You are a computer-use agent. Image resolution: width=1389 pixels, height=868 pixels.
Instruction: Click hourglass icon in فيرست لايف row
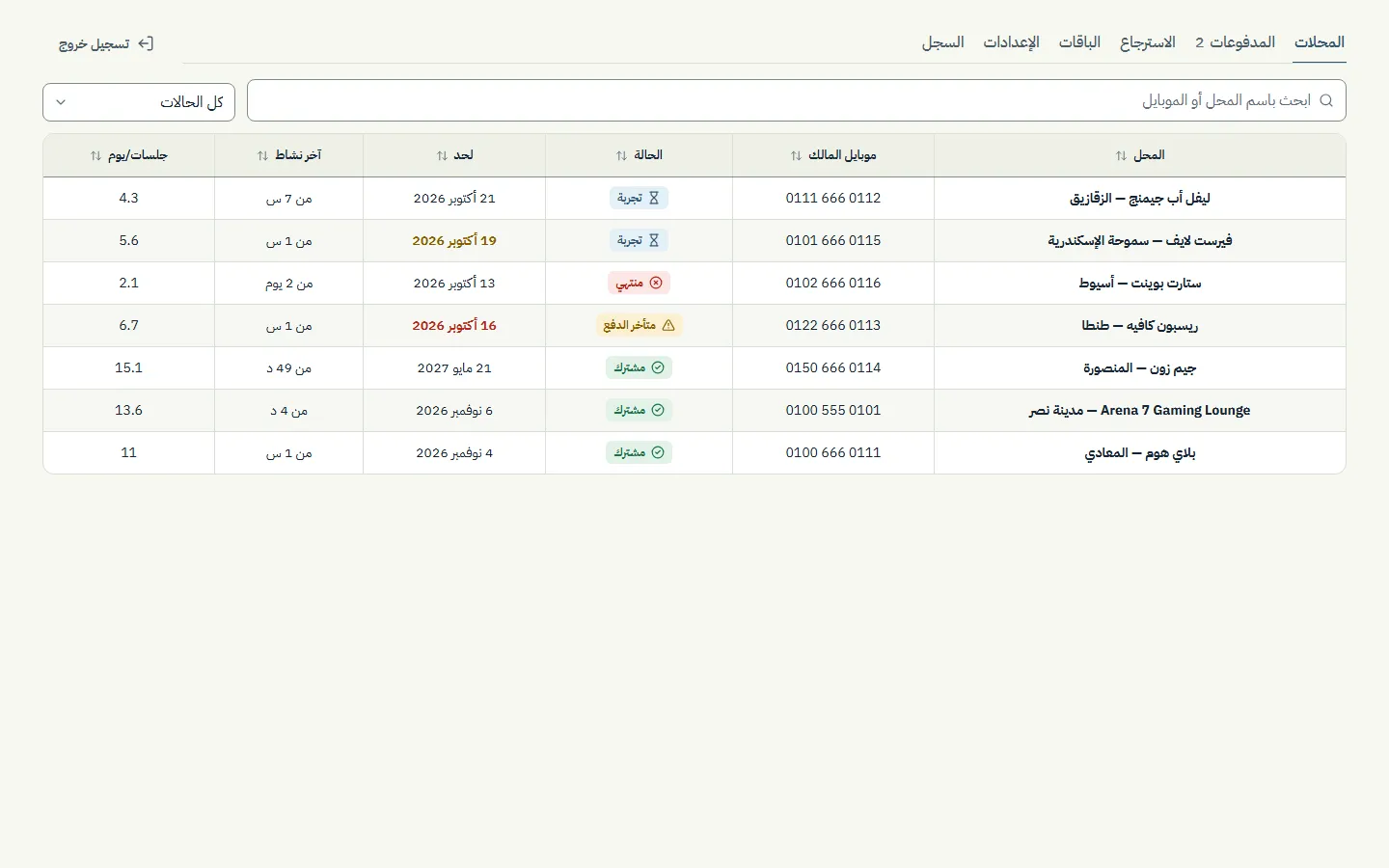point(654,240)
